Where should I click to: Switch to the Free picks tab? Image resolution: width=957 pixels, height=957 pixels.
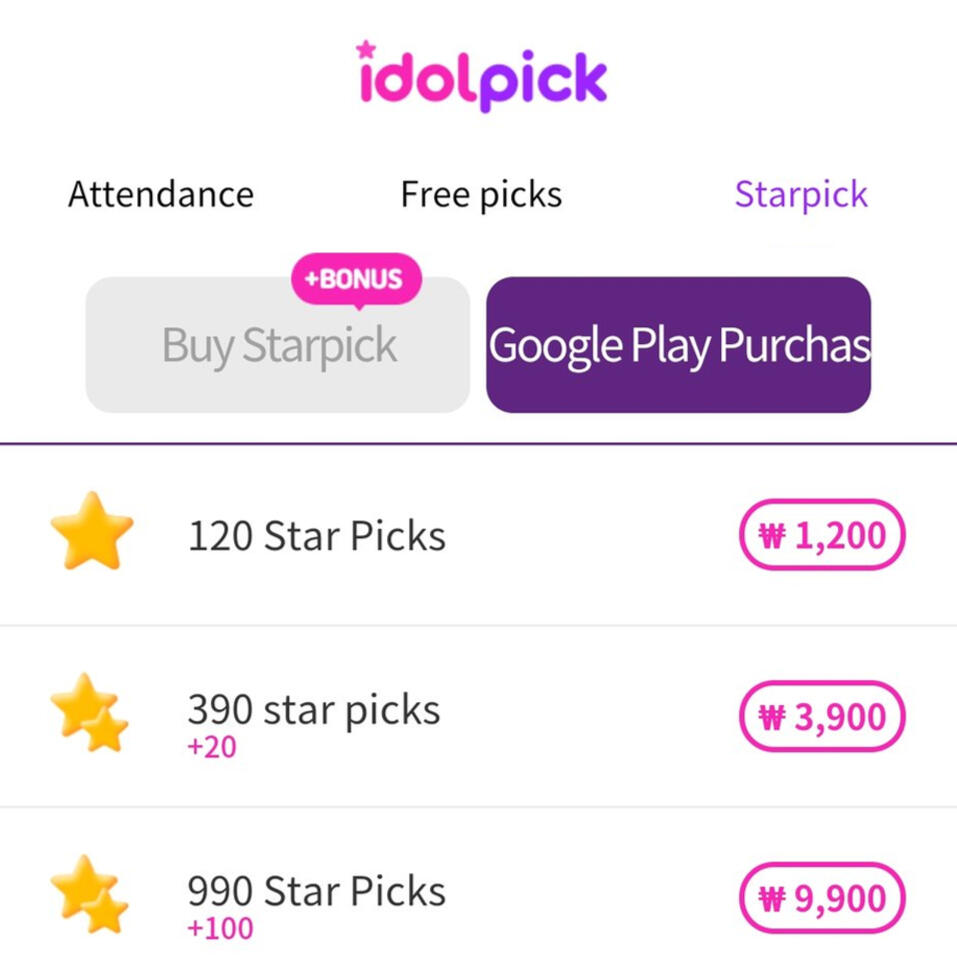coord(481,194)
